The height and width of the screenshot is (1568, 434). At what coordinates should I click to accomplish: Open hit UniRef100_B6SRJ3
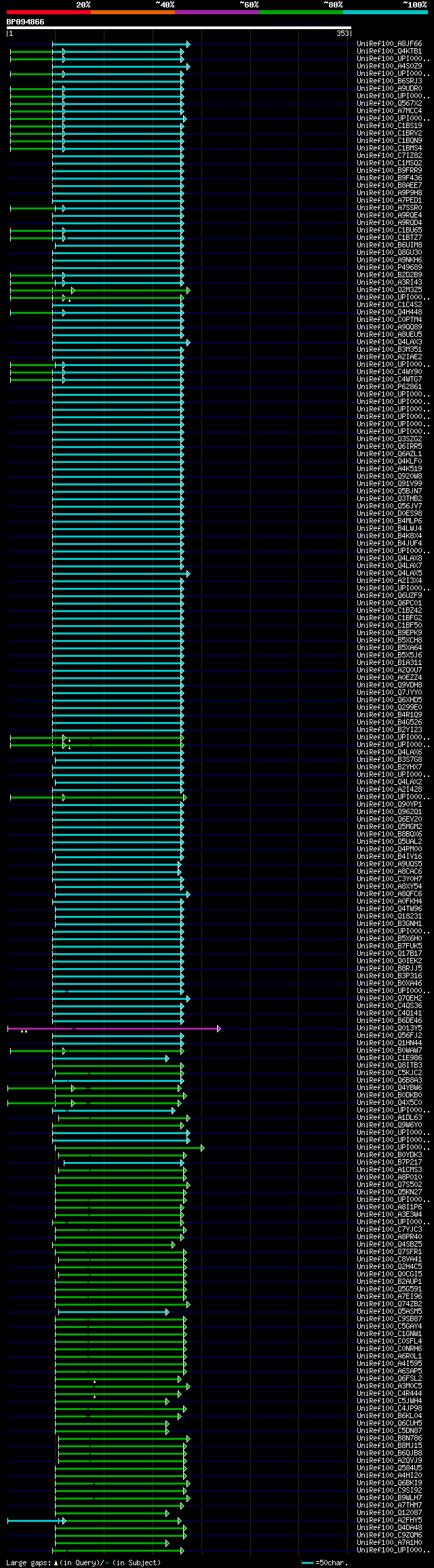pyautogui.click(x=389, y=81)
